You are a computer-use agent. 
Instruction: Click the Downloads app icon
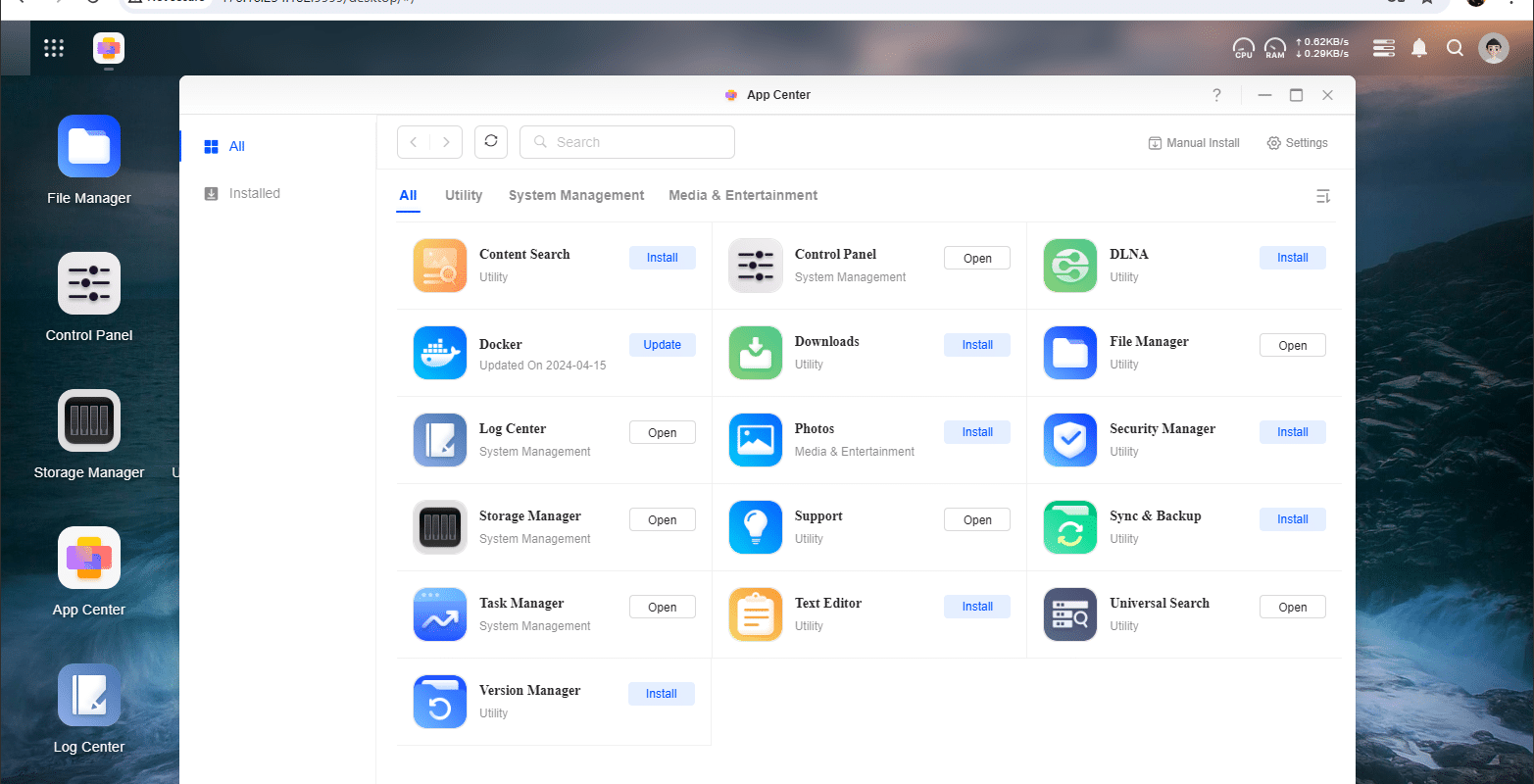point(756,353)
